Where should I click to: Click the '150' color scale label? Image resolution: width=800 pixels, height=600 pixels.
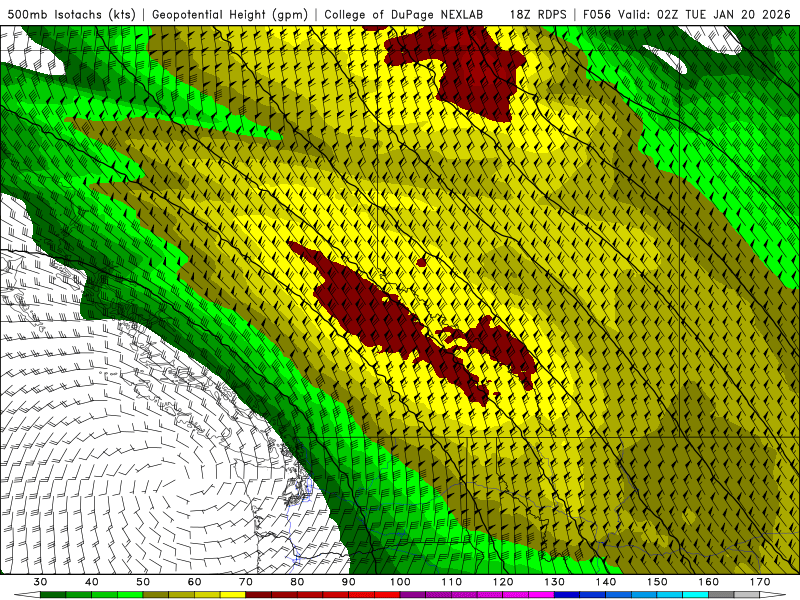658,582
